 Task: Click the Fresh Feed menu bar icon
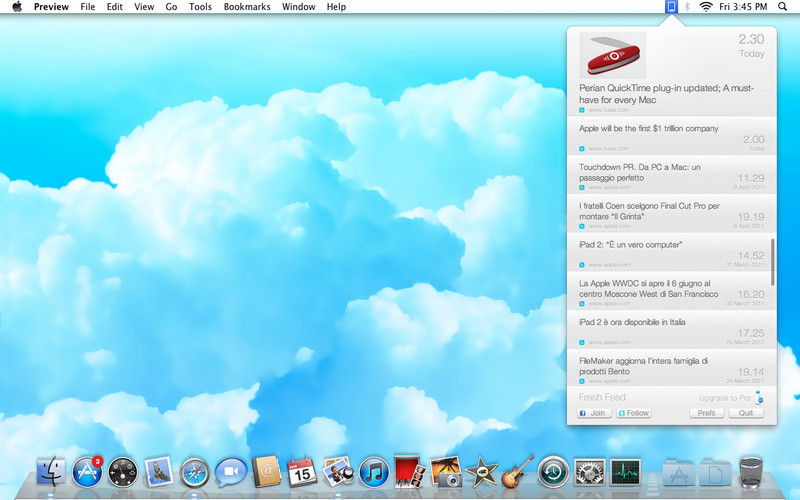[x=671, y=7]
